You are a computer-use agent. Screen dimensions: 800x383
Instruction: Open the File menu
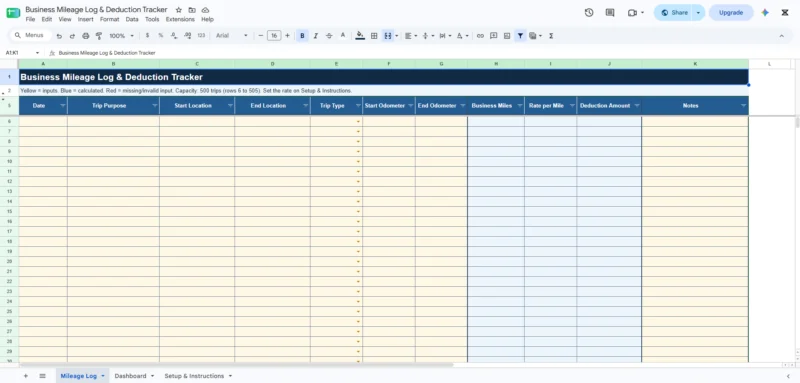(x=30, y=19)
